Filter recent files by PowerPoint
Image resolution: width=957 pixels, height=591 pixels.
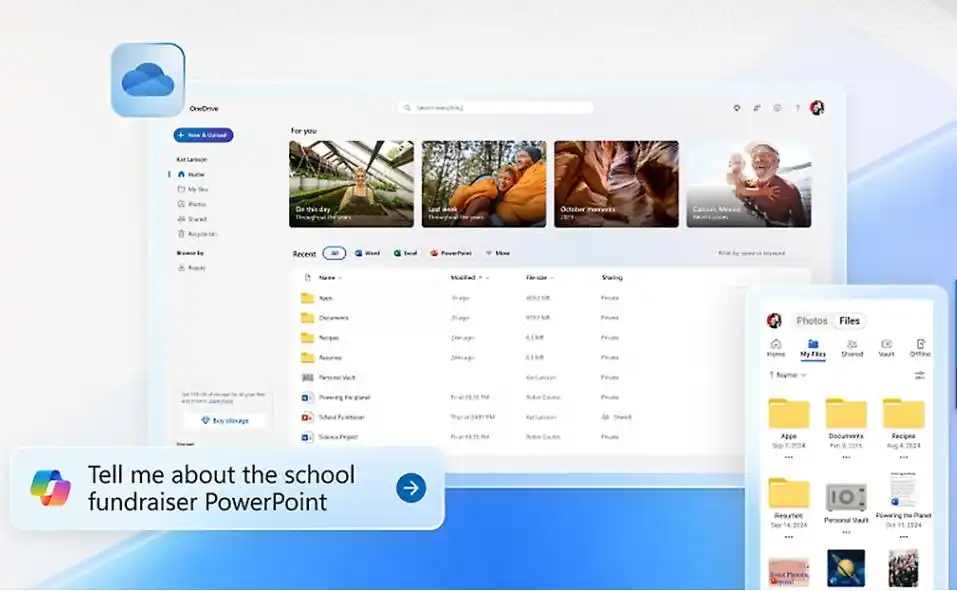450,253
